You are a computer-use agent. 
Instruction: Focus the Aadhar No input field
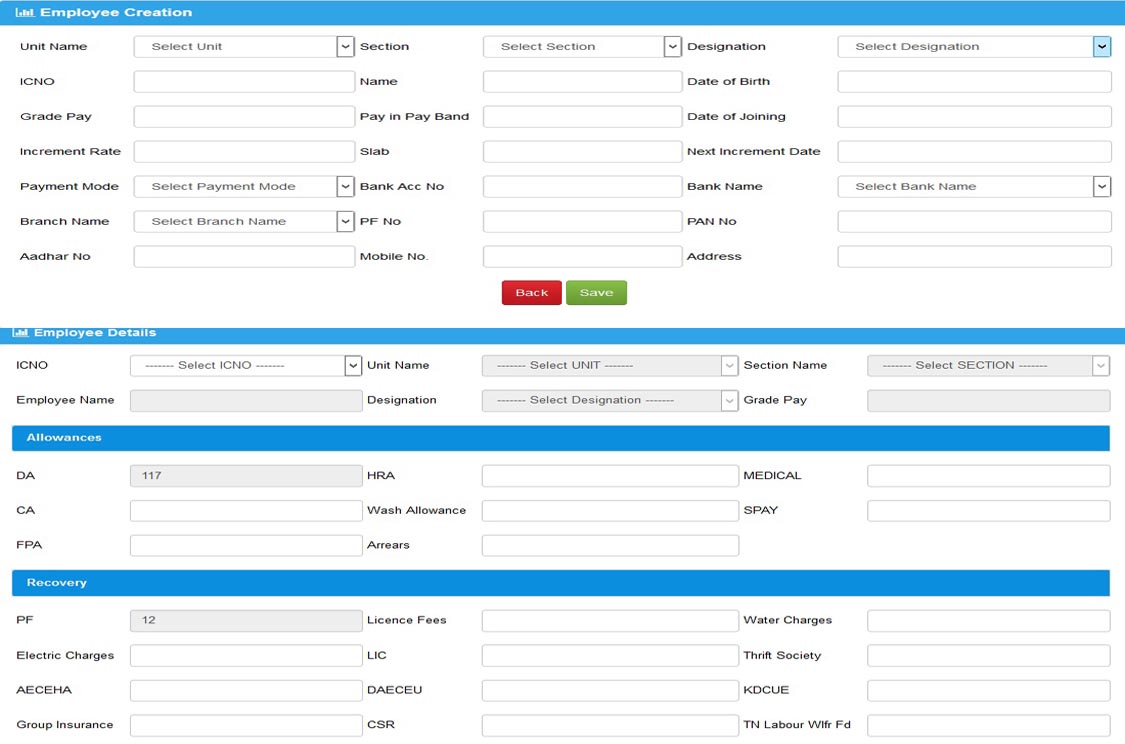[x=244, y=257]
